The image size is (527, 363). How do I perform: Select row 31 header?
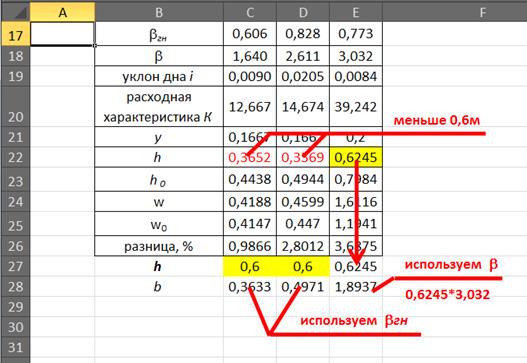click(15, 347)
